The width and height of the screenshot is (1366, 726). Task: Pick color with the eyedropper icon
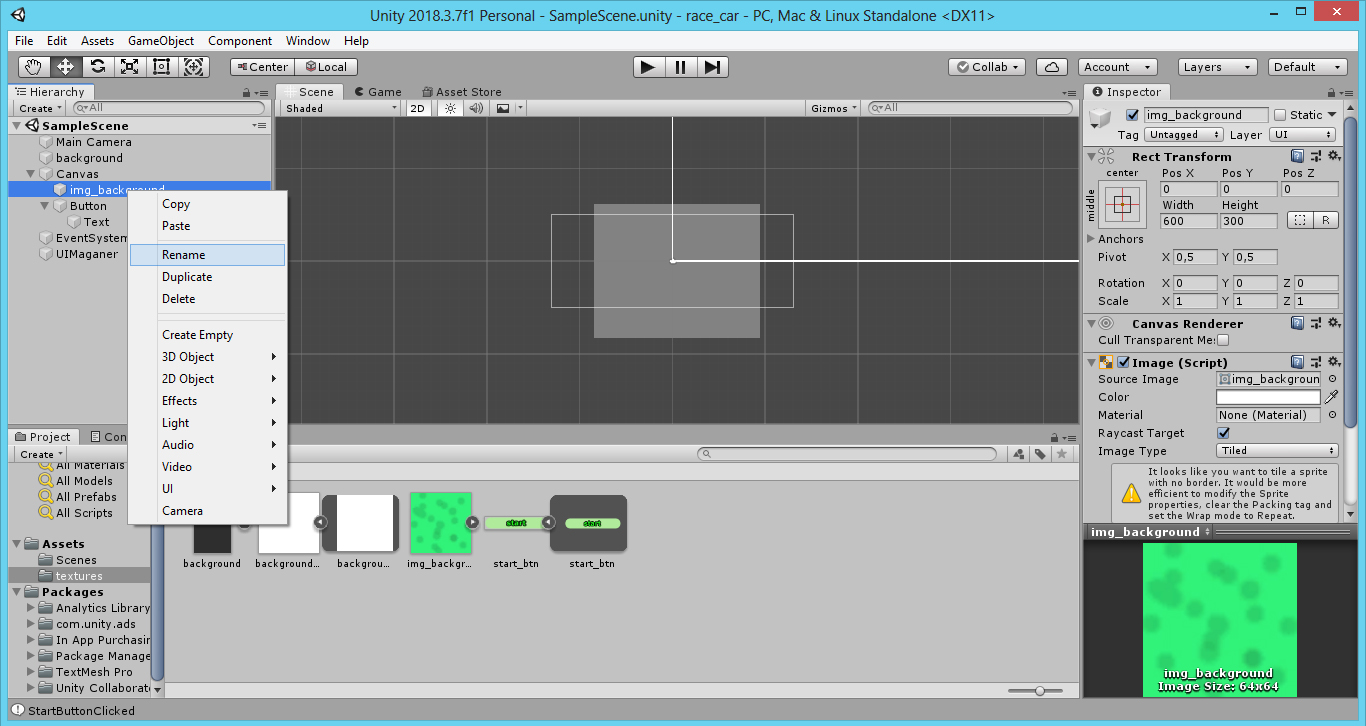pyautogui.click(x=1332, y=397)
